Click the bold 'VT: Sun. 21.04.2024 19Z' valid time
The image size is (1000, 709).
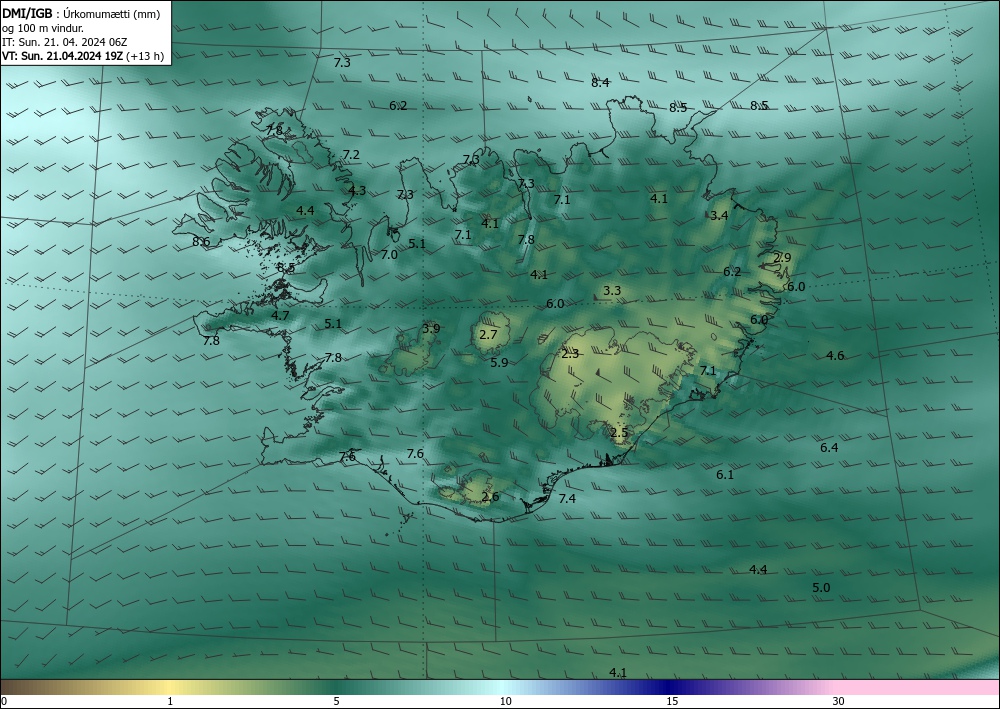[62, 56]
